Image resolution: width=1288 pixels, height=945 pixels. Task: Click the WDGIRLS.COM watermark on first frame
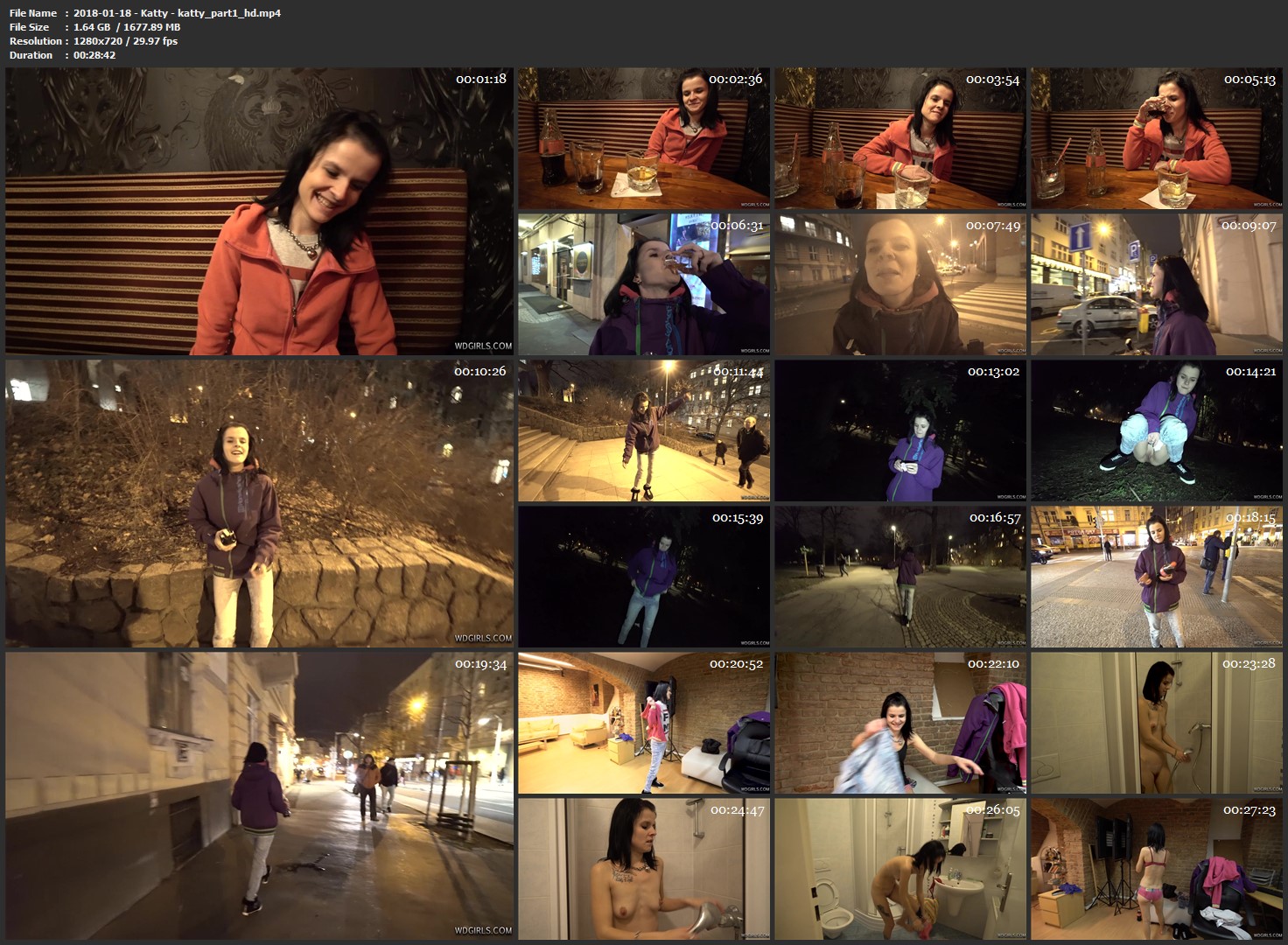pyautogui.click(x=483, y=346)
